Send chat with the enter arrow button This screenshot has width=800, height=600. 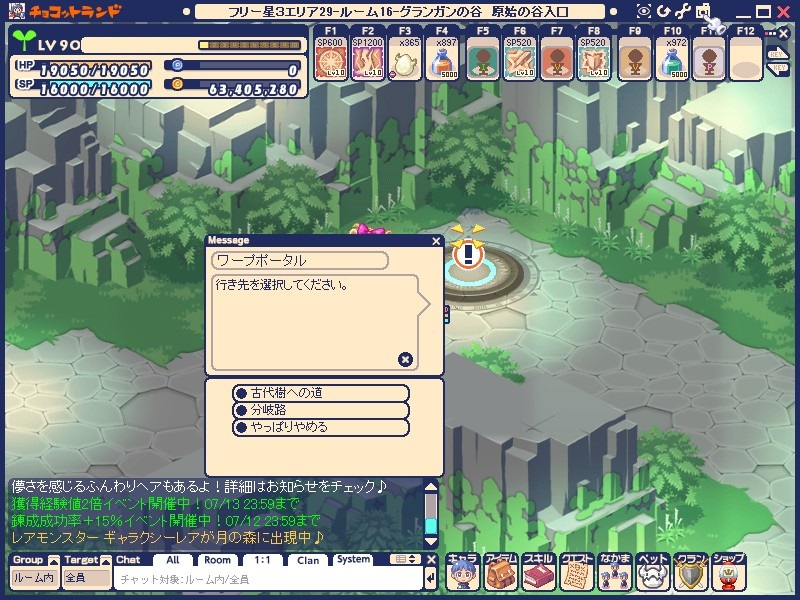click(x=431, y=578)
